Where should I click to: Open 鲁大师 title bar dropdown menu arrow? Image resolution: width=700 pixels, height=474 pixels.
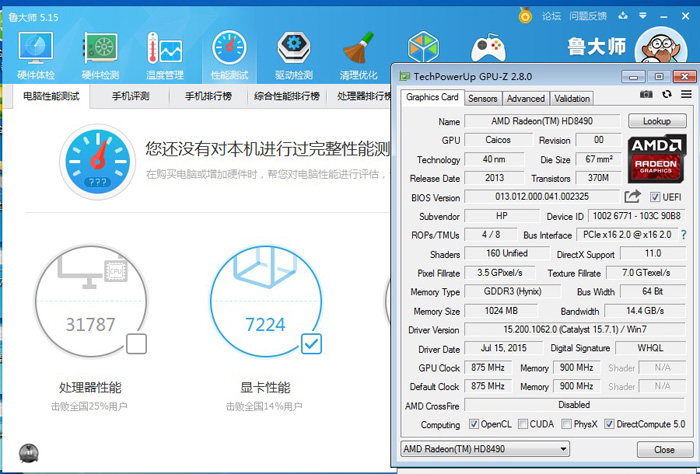[643, 16]
